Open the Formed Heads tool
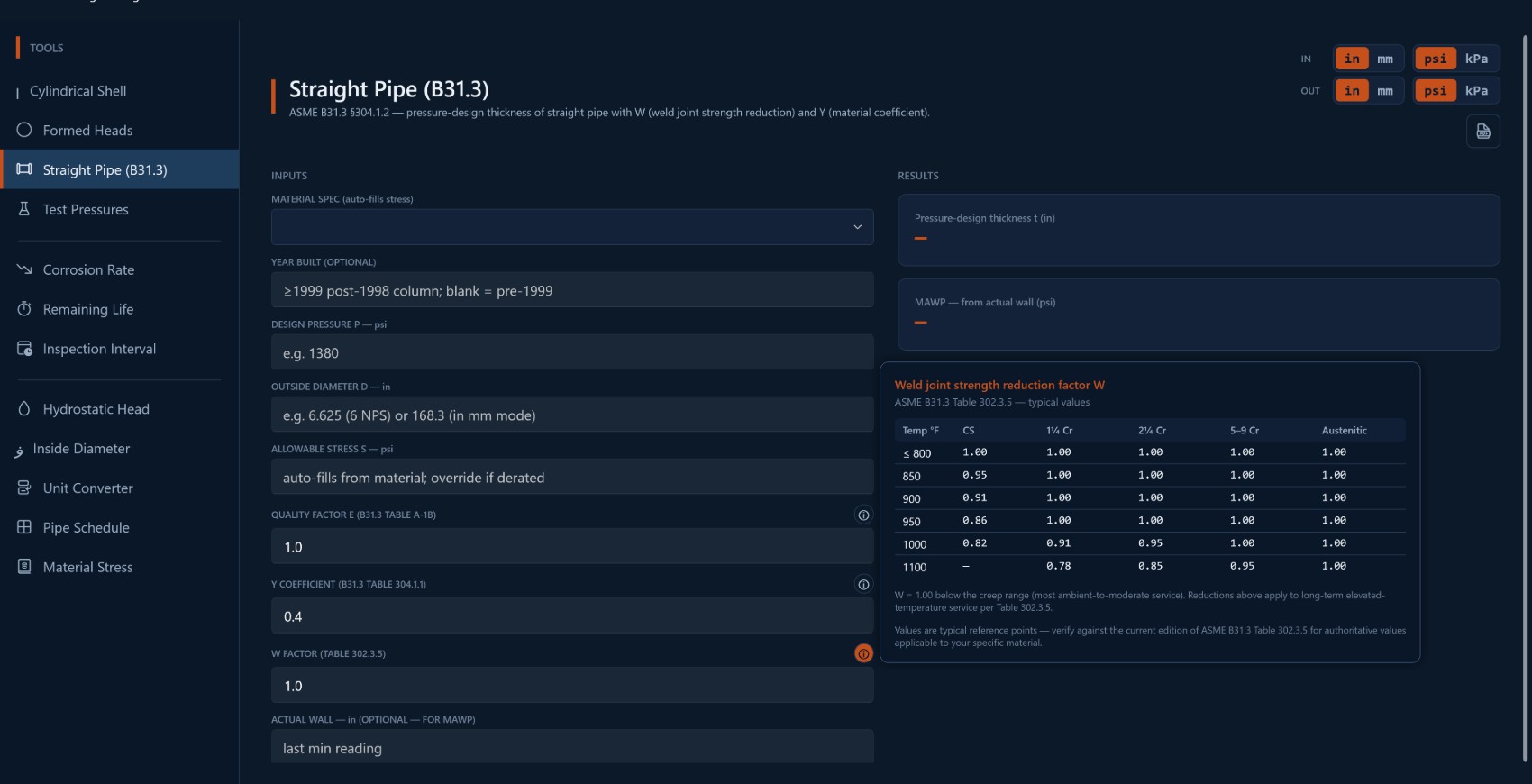This screenshot has width=1532, height=784. (x=119, y=131)
